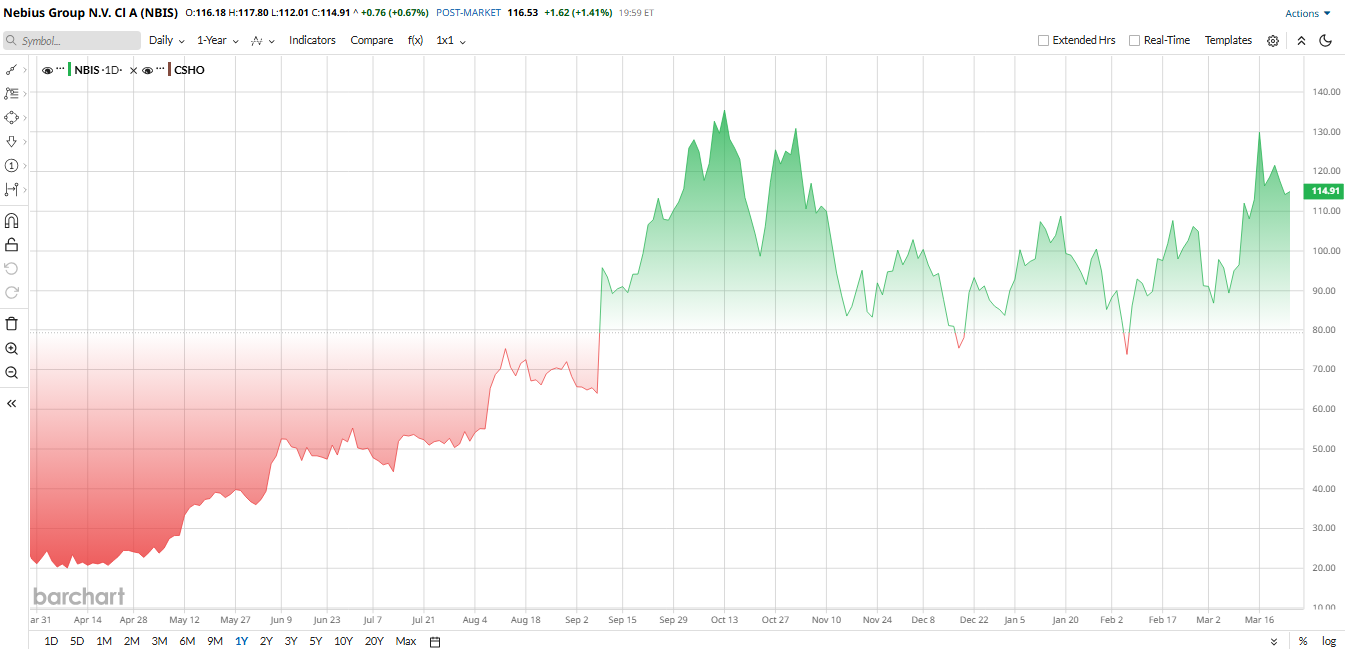Click the undo arrow icon
The height and width of the screenshot is (649, 1345).
click(12, 268)
